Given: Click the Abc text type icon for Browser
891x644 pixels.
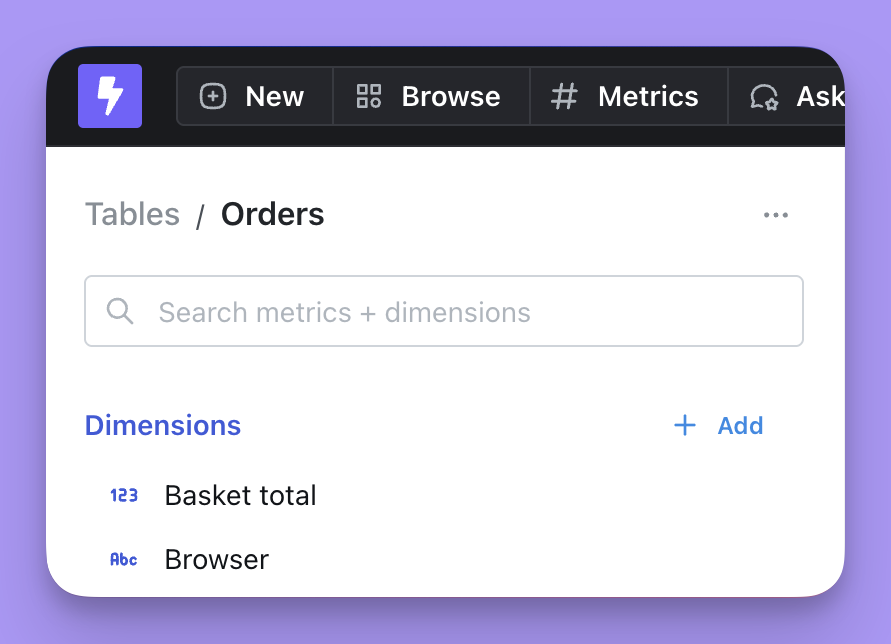Looking at the screenshot, I should coord(123,560).
